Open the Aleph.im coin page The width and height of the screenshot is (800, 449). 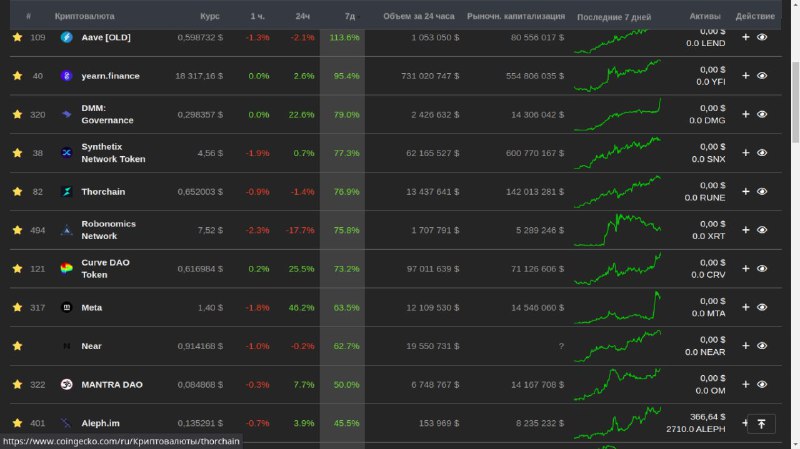point(101,423)
